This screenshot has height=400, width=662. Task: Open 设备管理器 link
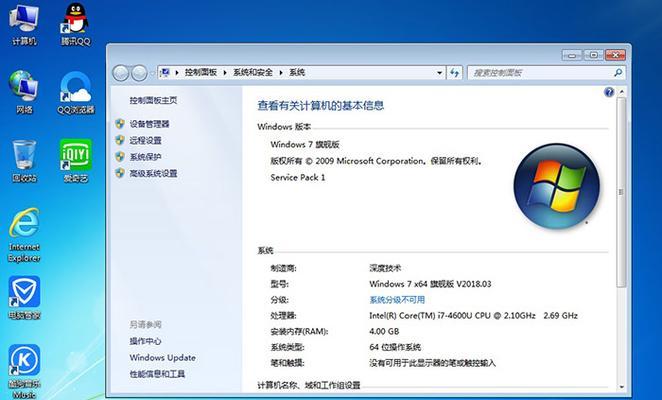[x=149, y=124]
